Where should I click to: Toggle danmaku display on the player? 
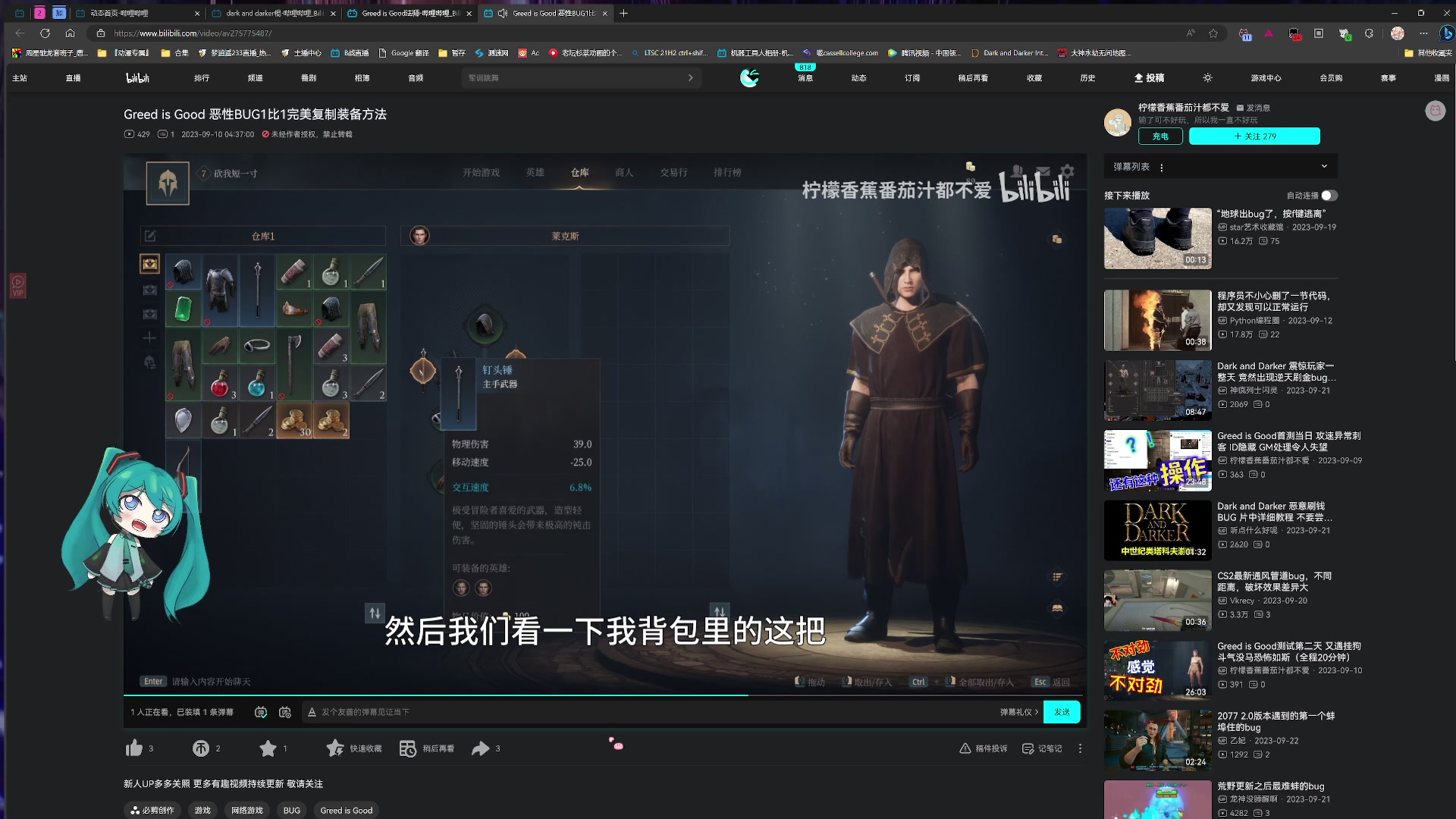261,712
